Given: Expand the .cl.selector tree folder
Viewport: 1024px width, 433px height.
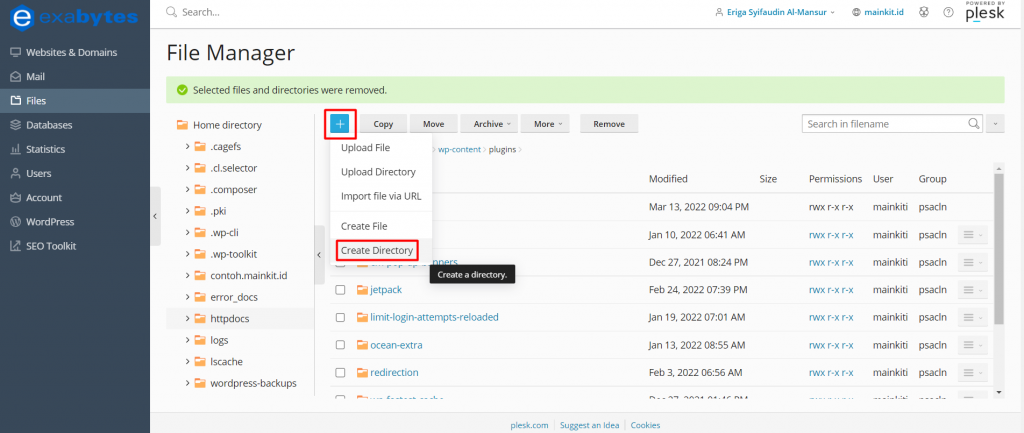Looking at the screenshot, I should (187, 168).
